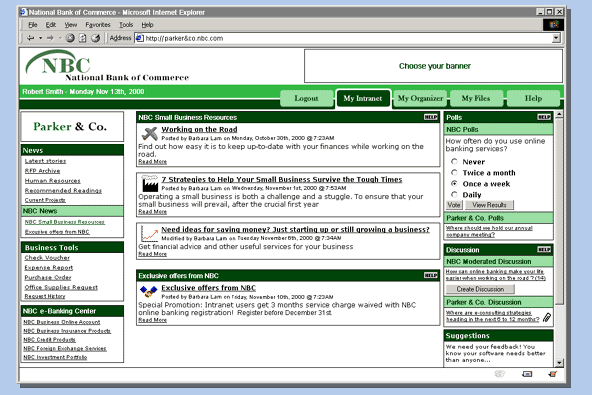The image size is (592, 395).
Task: Open NBC Foreign Exchange Services link
Action: (65, 348)
